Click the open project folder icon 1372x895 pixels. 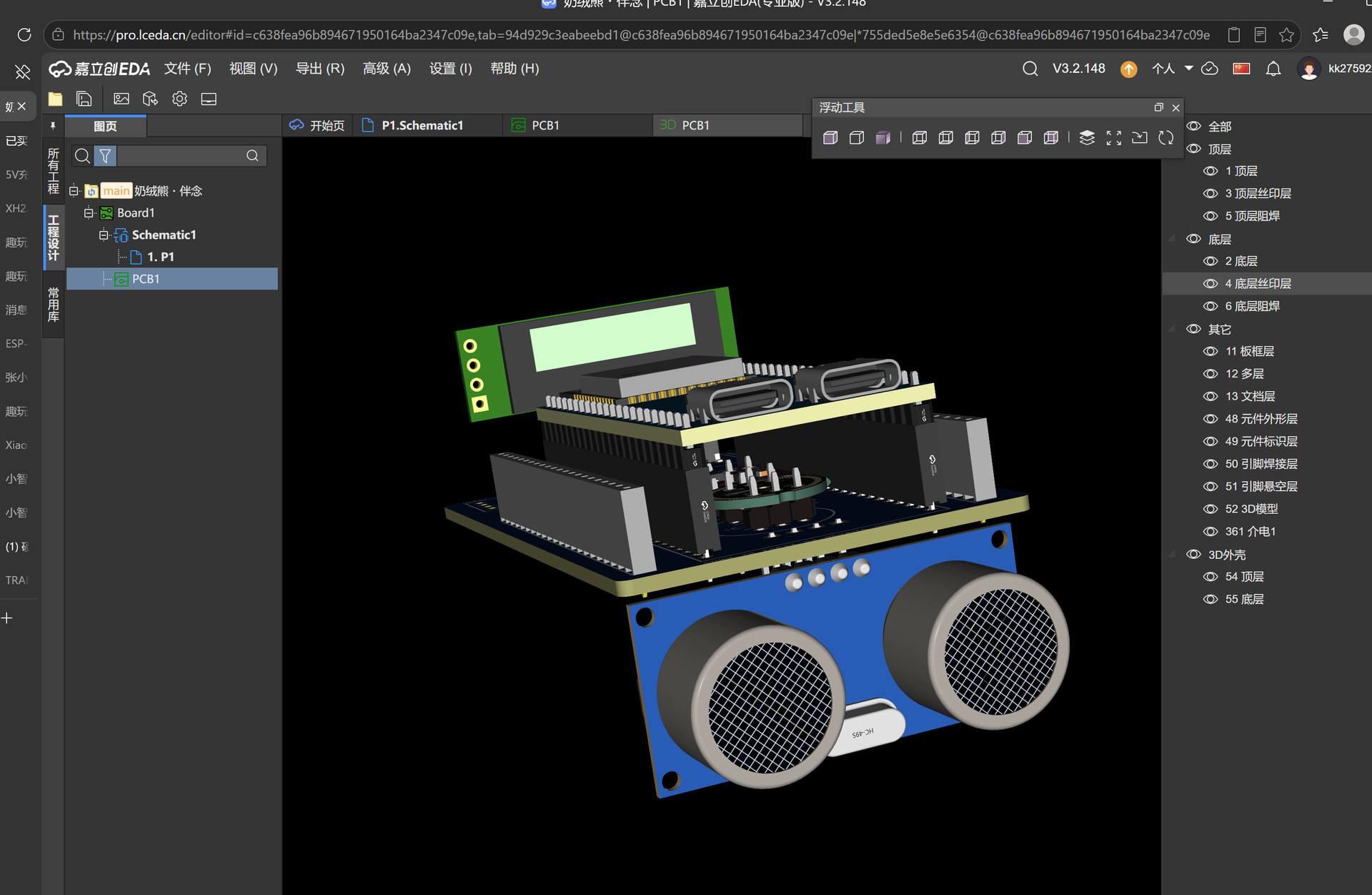click(x=55, y=99)
